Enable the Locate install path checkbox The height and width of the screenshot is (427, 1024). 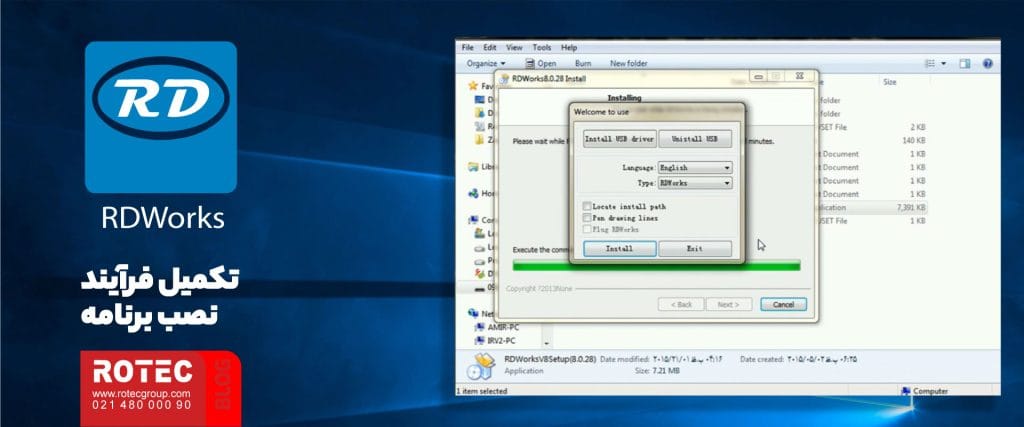(x=587, y=206)
